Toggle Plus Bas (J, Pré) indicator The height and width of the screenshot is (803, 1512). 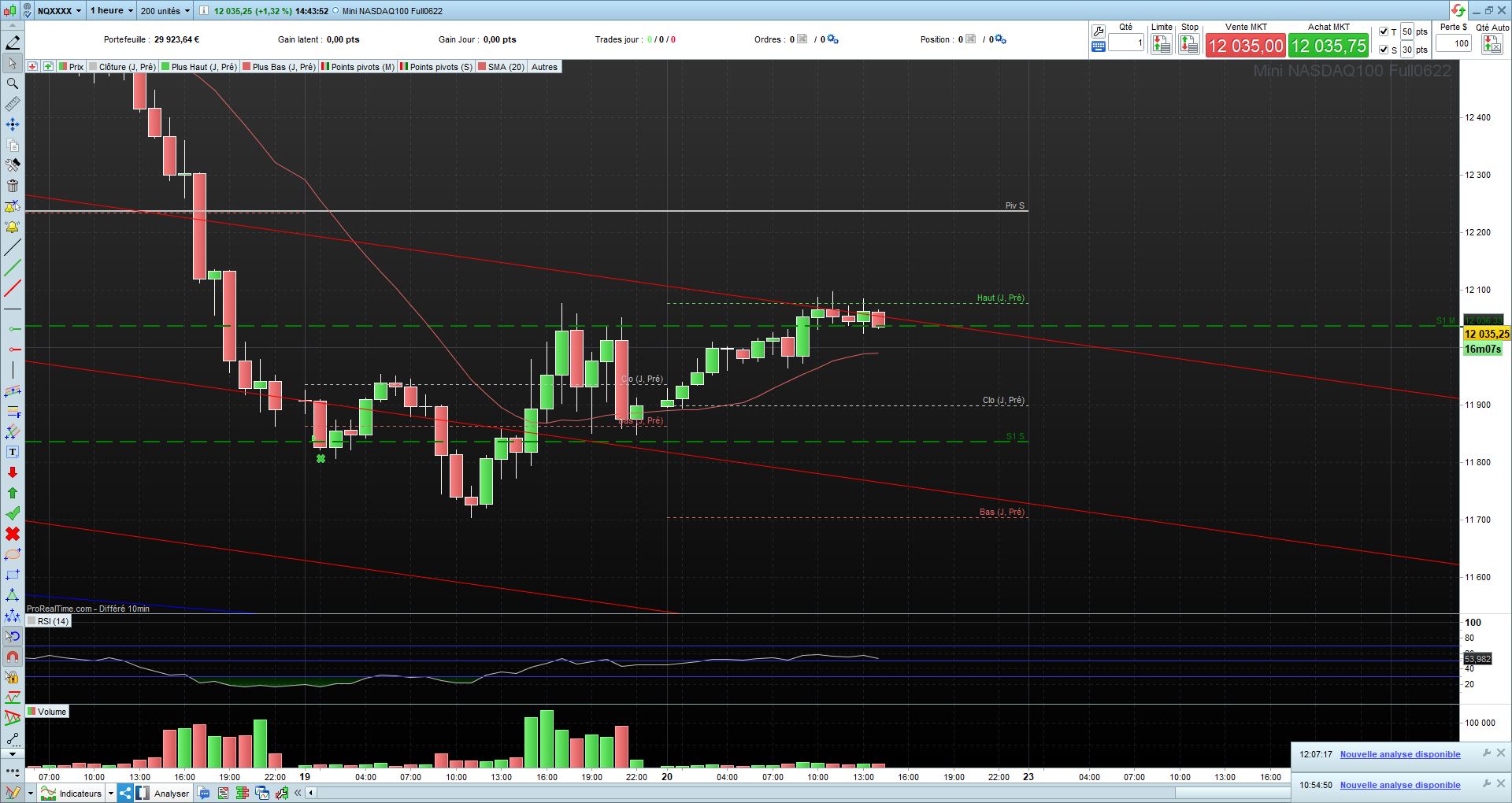pos(280,67)
